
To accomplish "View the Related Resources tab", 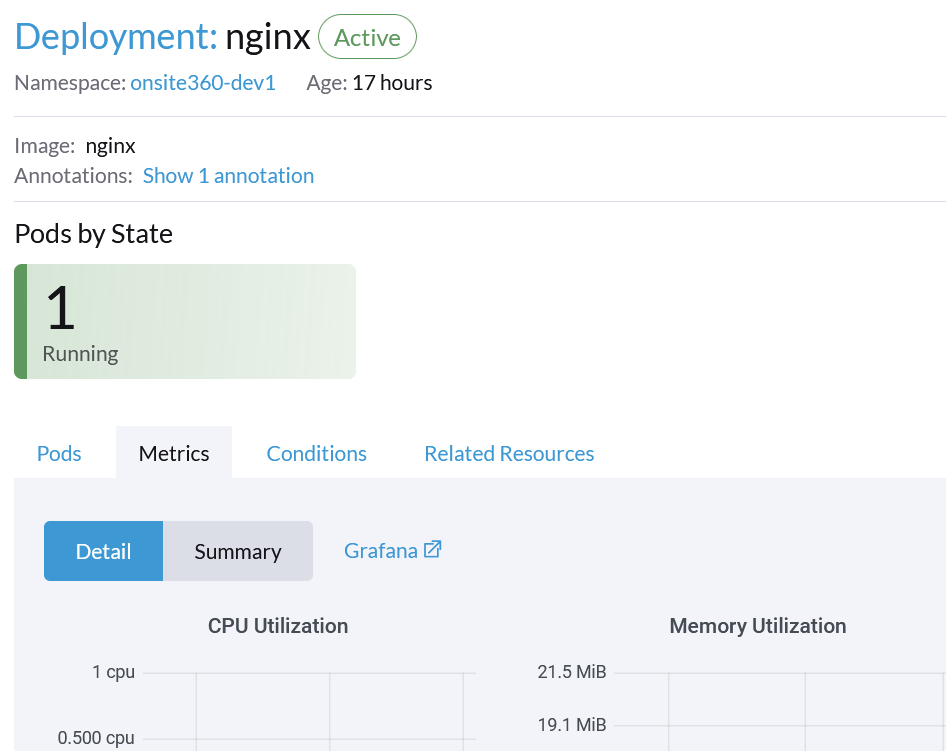I will point(508,453).
